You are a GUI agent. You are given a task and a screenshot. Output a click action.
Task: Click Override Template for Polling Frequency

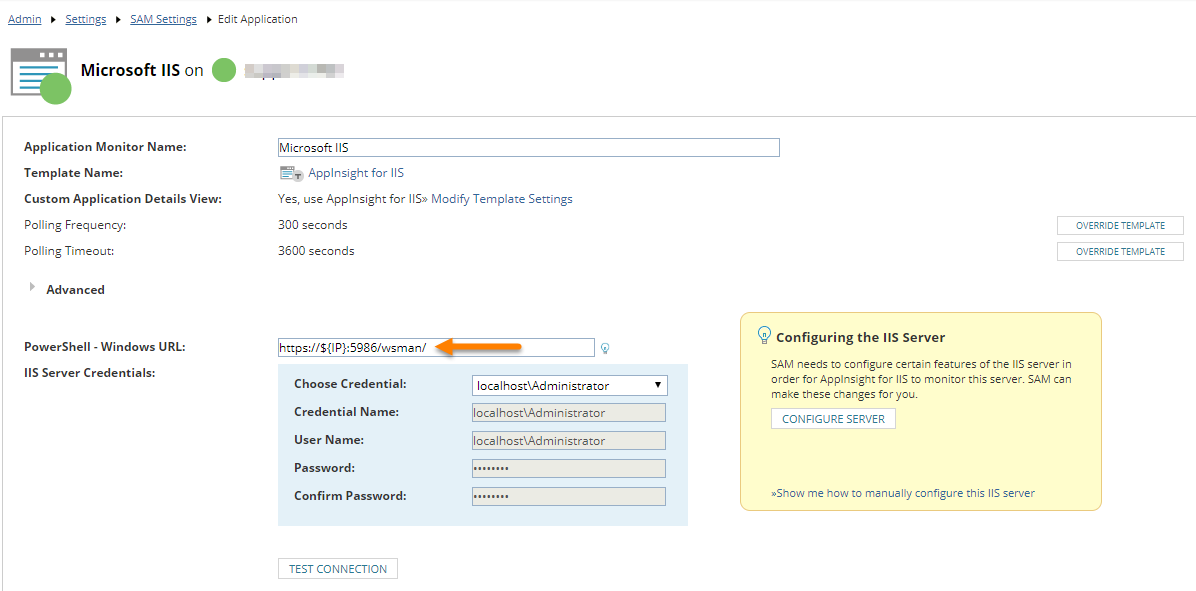1119,225
